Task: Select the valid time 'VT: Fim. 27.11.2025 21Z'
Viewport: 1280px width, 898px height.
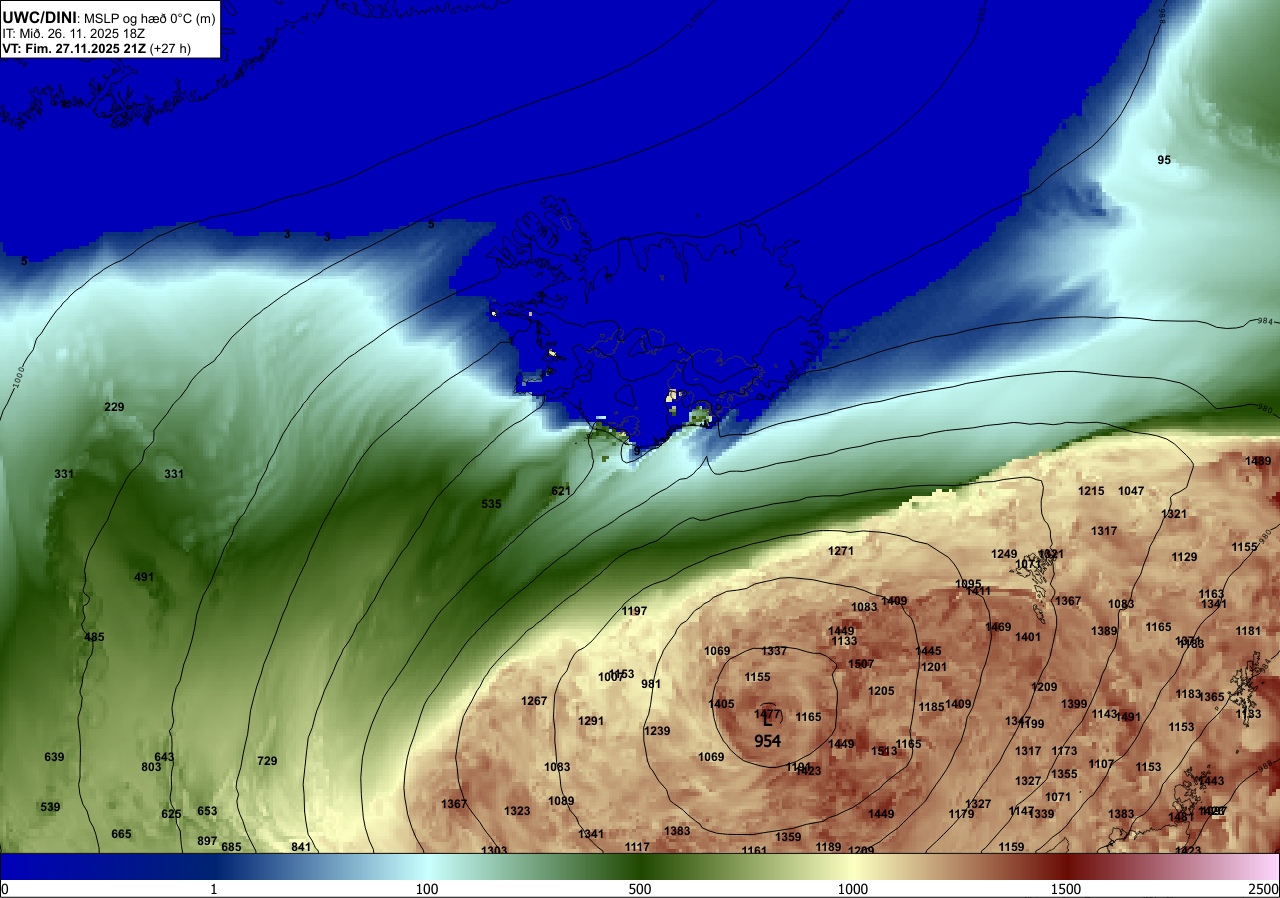Action: tap(73, 48)
